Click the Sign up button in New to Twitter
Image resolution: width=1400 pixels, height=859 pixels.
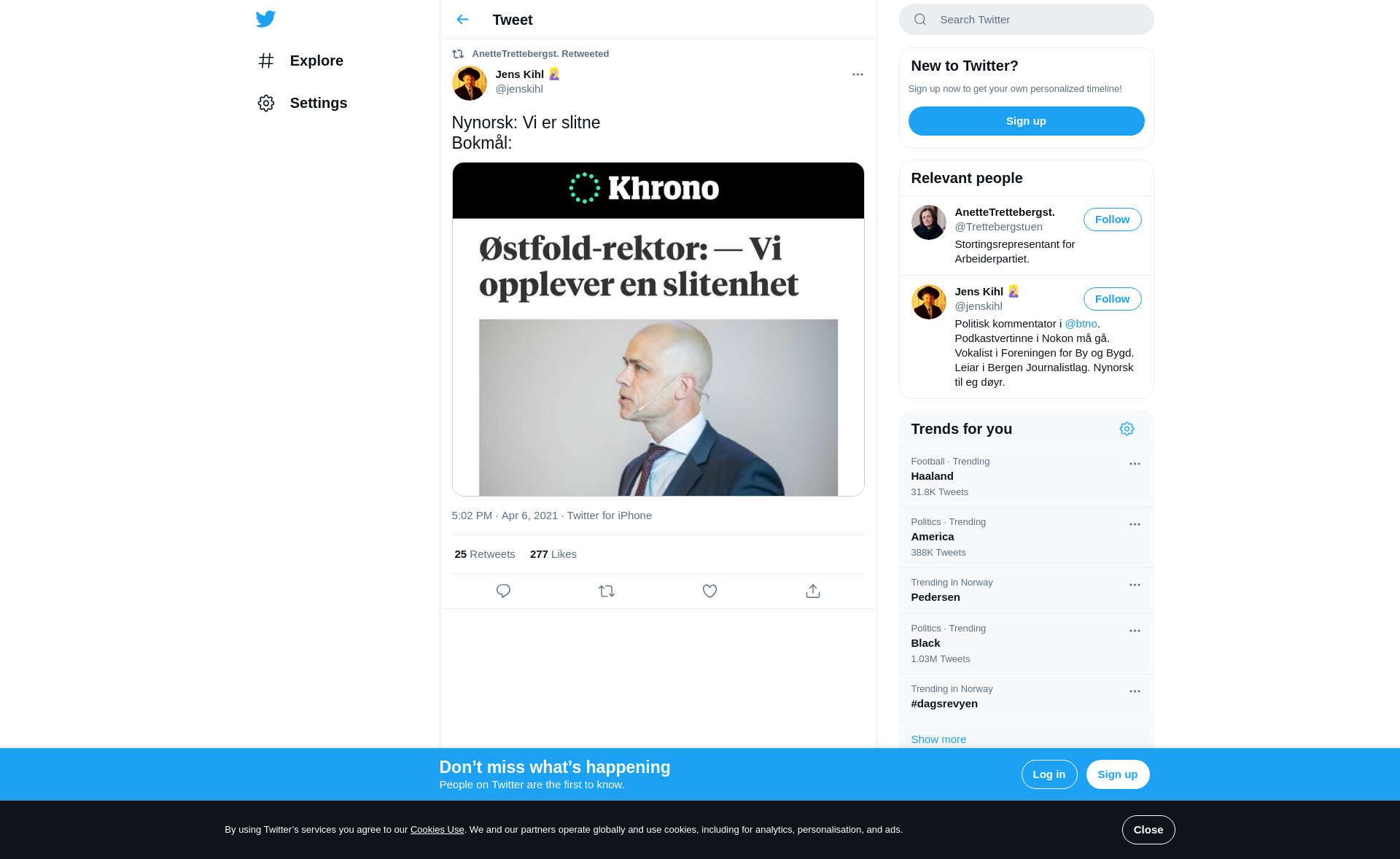(1026, 121)
